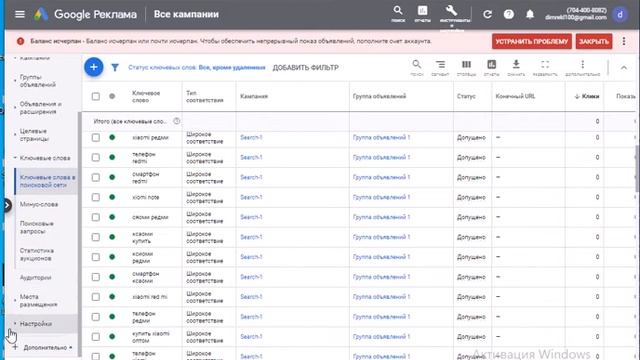Expand 'Места размещения' sidebar section
This screenshot has width=640, height=360.
15,300
